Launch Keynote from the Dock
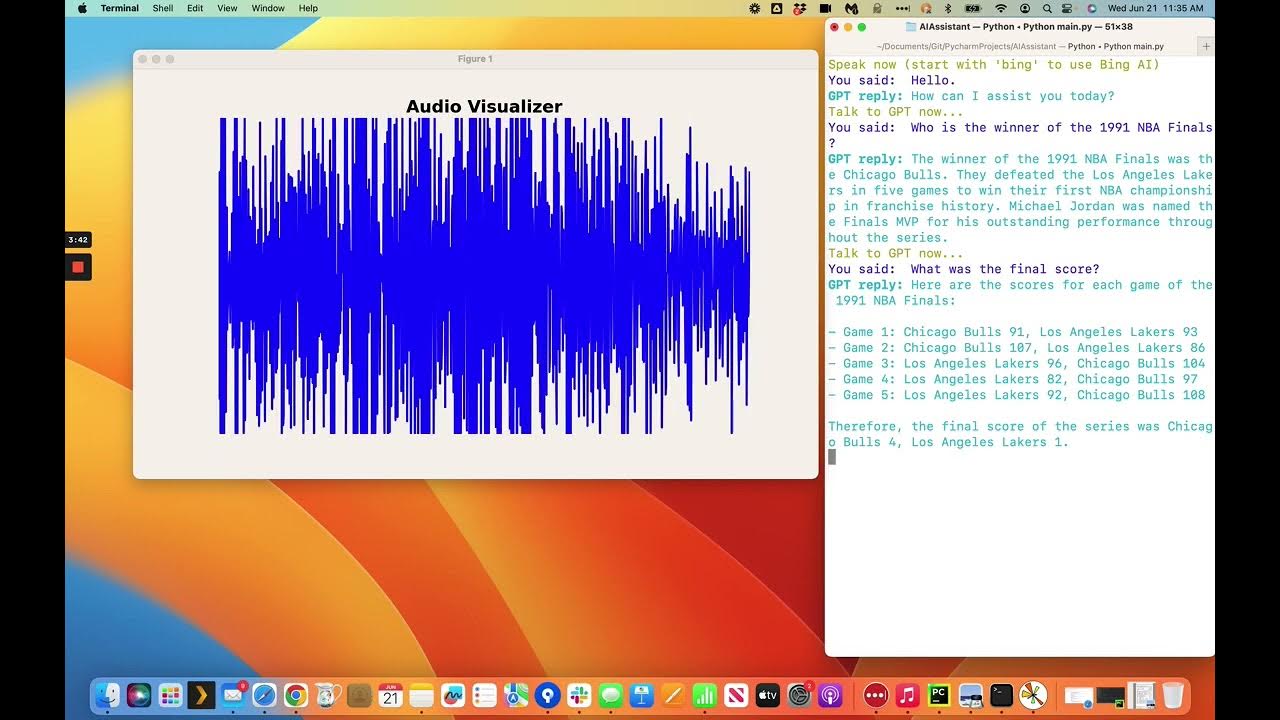 coord(642,695)
